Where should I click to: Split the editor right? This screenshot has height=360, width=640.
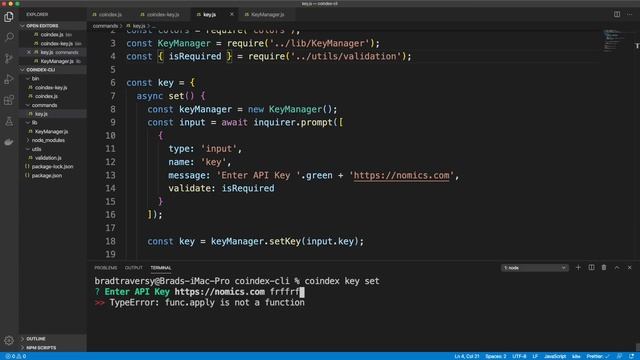coord(617,14)
